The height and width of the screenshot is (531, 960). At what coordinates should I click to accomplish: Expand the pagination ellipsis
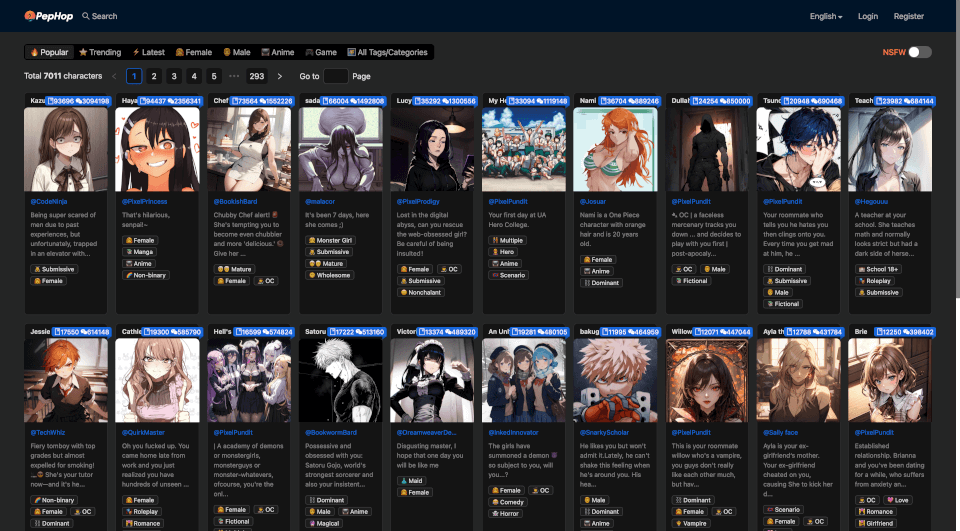pos(234,76)
